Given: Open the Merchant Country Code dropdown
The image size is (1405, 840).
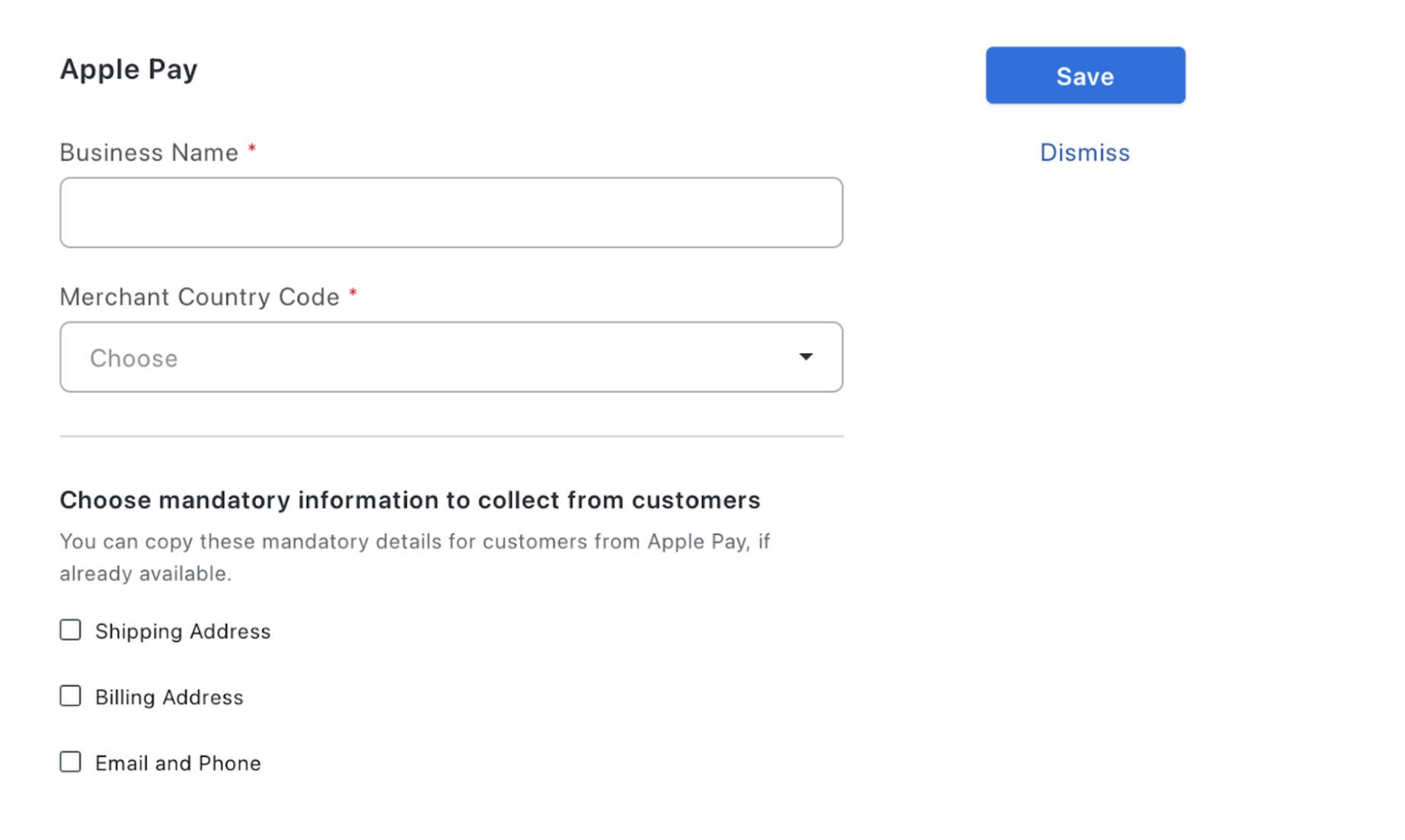Looking at the screenshot, I should (451, 357).
